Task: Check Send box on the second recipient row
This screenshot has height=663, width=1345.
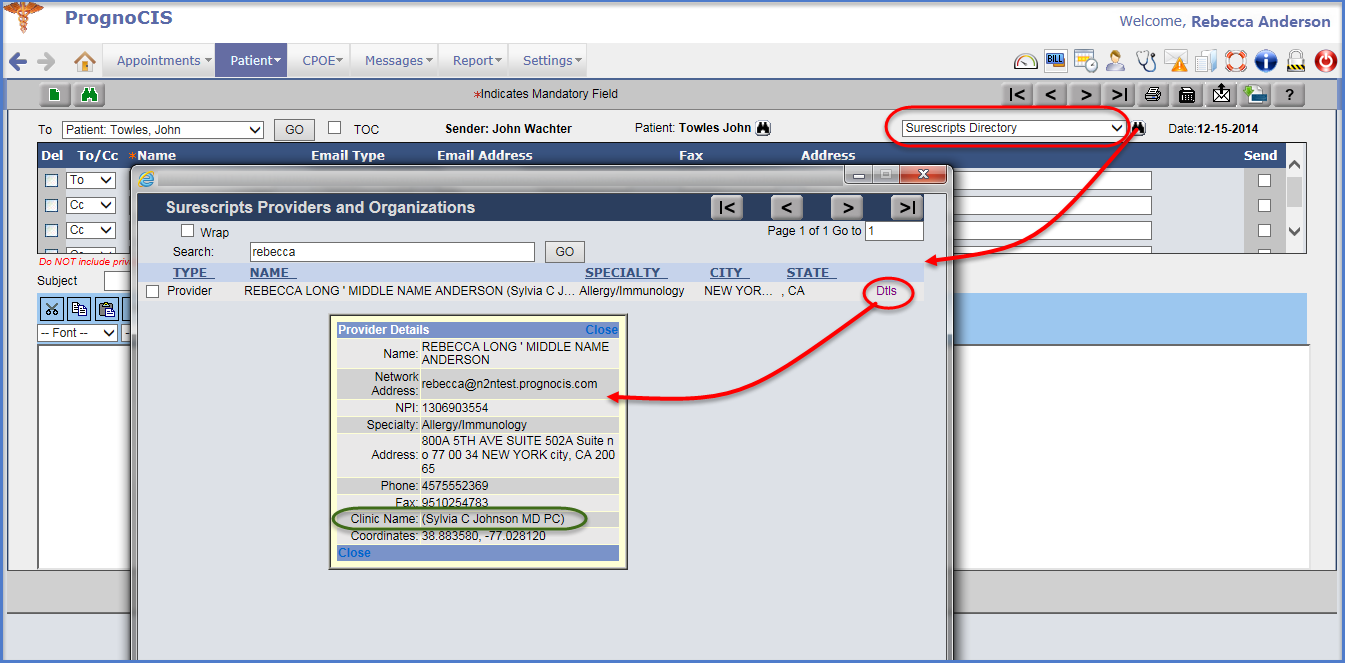Action: (x=1264, y=206)
